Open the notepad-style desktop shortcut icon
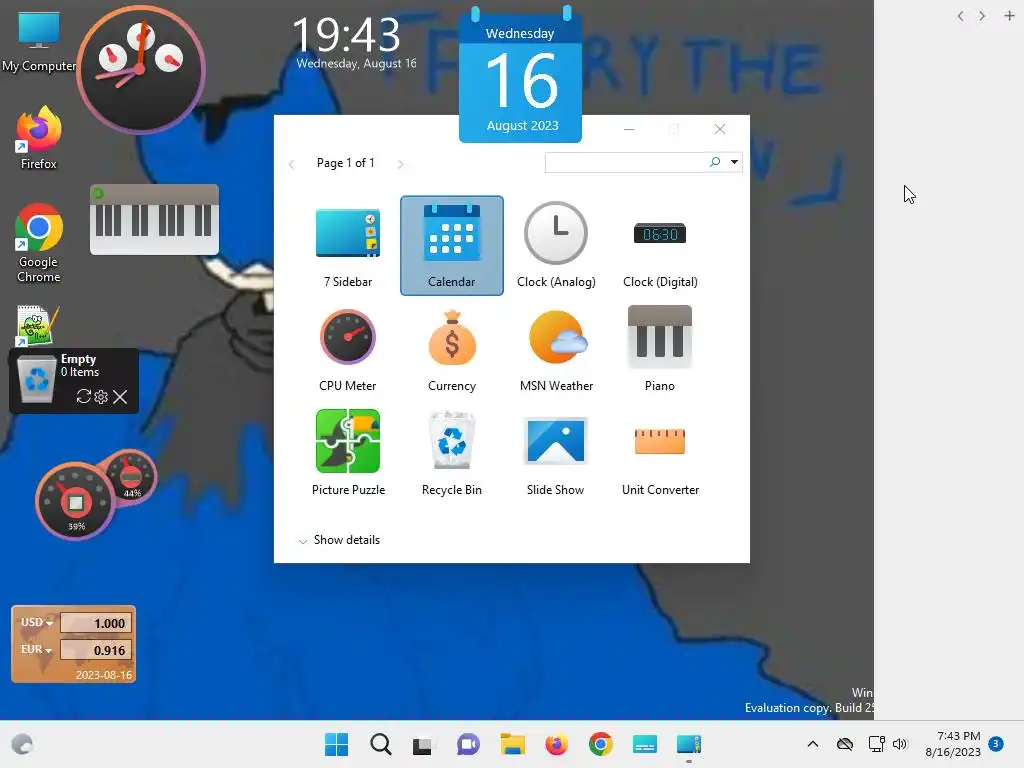 click(x=37, y=325)
